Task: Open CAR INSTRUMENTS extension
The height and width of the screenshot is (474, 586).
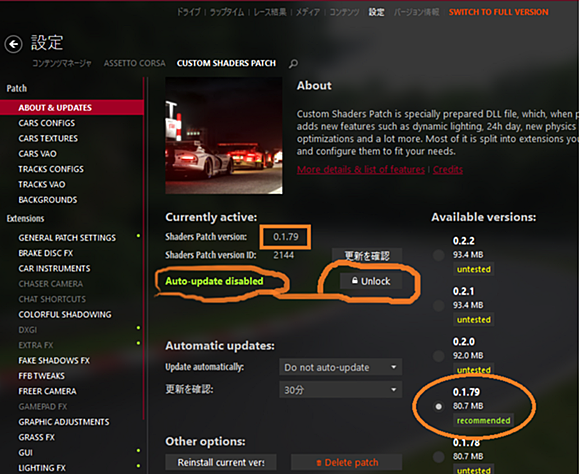Action: (55, 269)
